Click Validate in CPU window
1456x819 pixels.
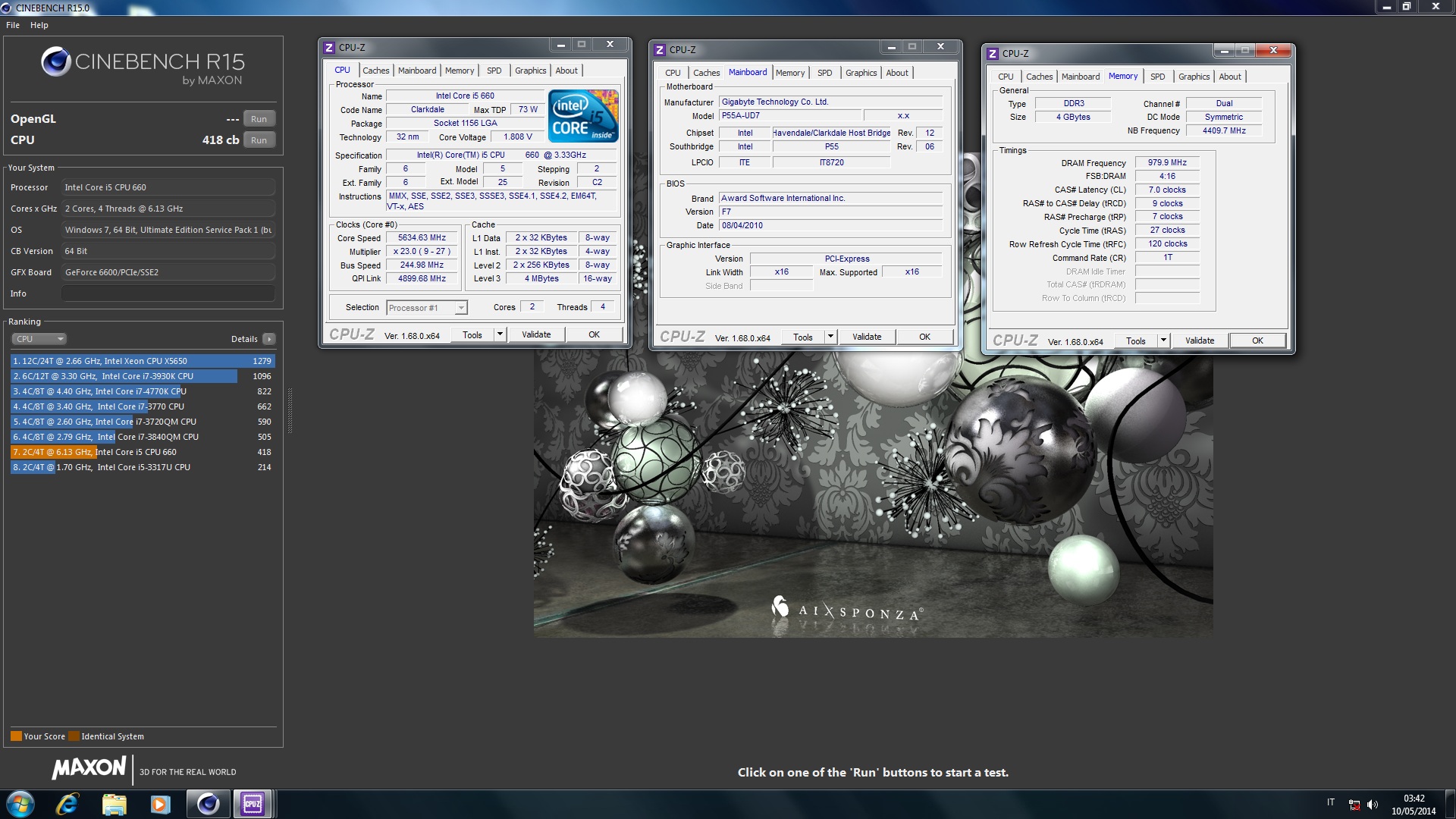click(x=536, y=334)
